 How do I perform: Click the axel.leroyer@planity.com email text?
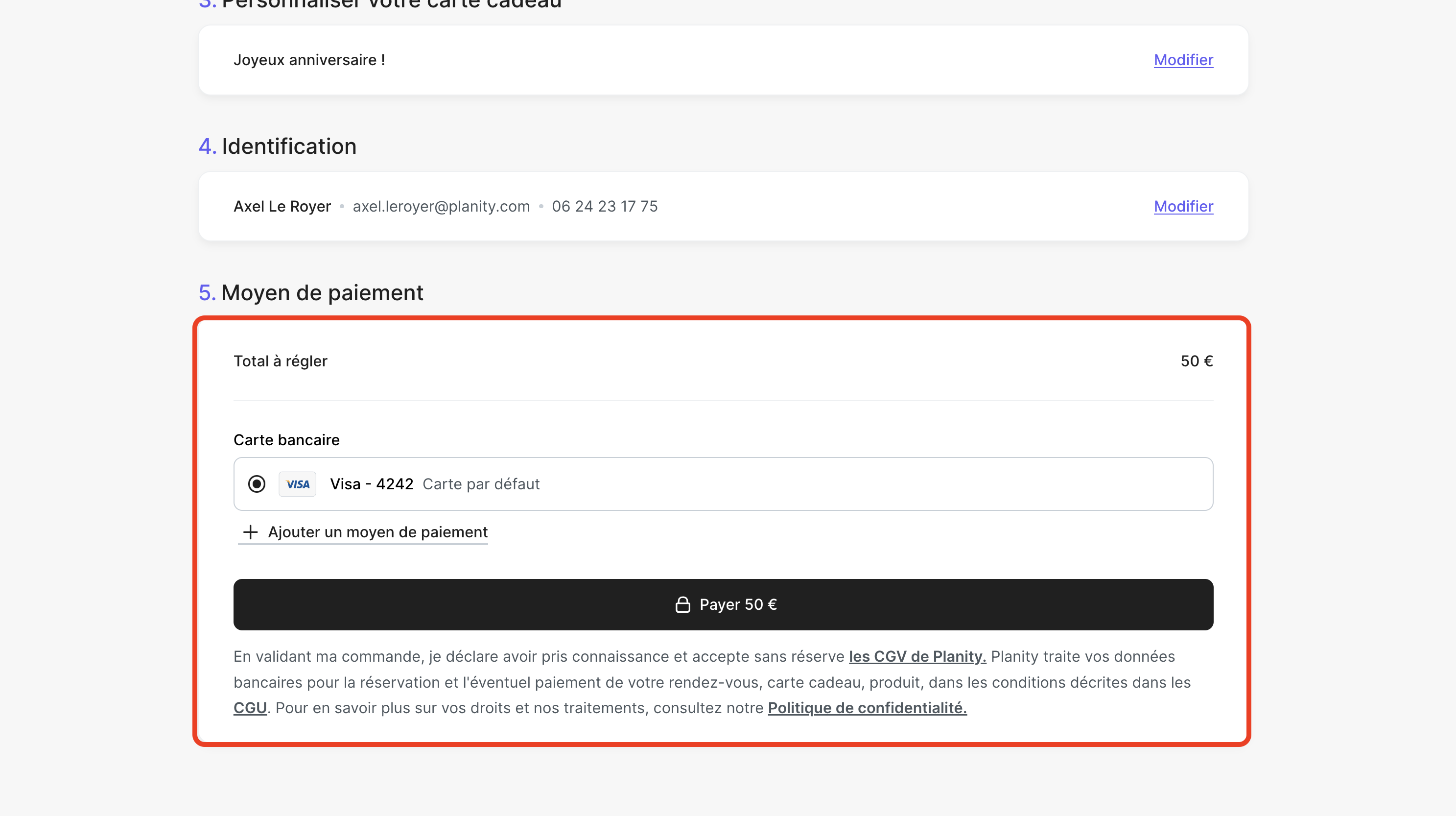click(x=441, y=206)
